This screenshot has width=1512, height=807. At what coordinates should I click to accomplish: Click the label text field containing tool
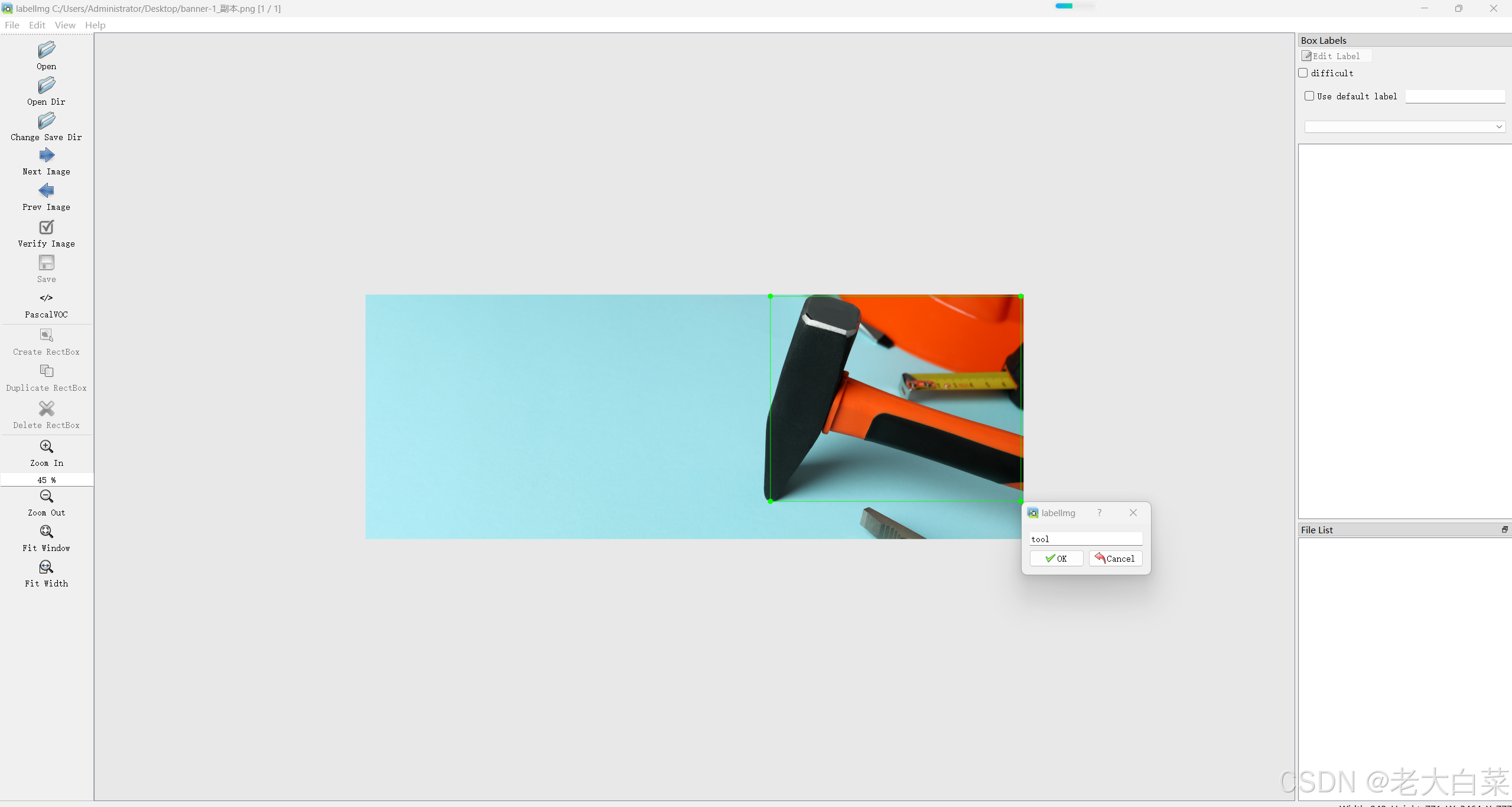(x=1085, y=539)
